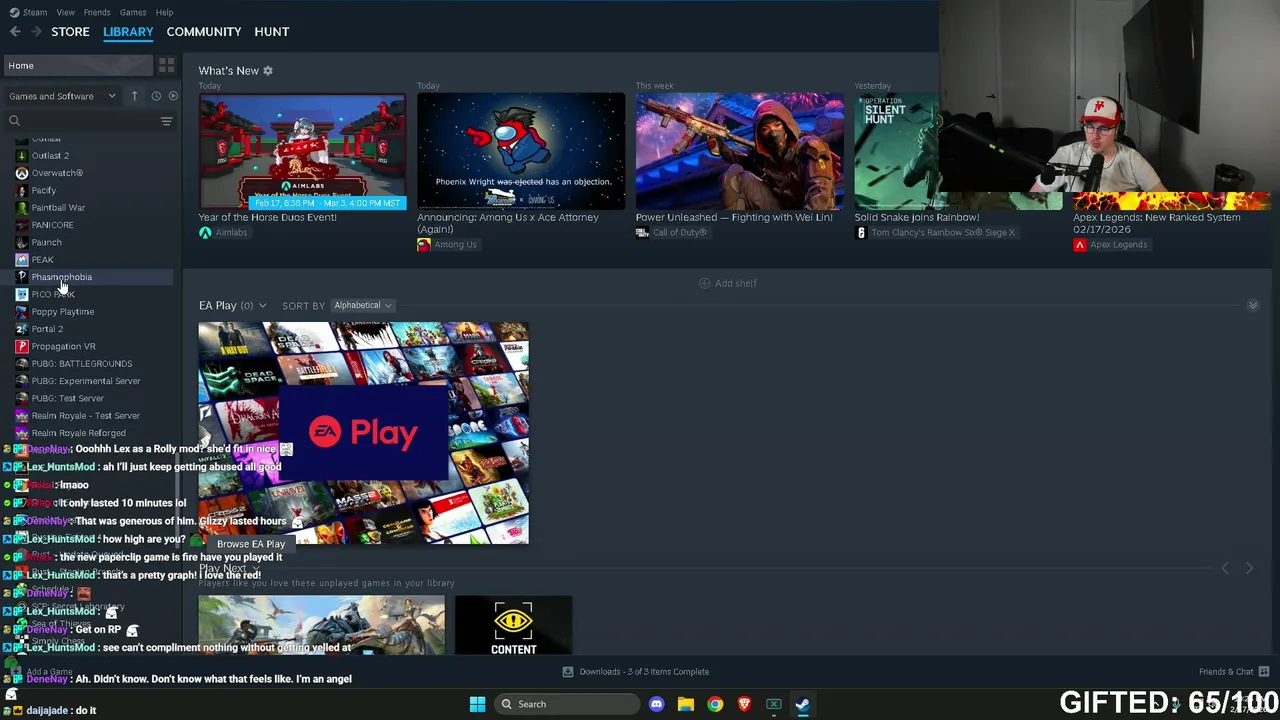Viewport: 1280px width, 720px height.
Task: Click Home library button
Action: click(77, 65)
